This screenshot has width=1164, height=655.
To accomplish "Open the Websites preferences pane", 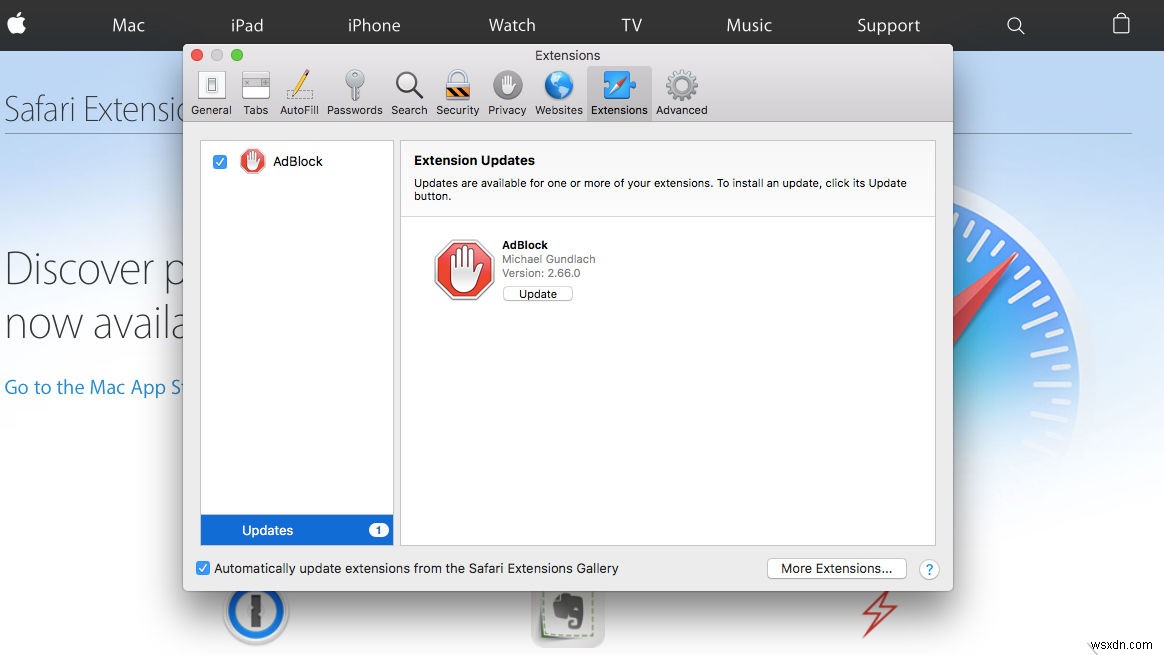I will pos(558,93).
